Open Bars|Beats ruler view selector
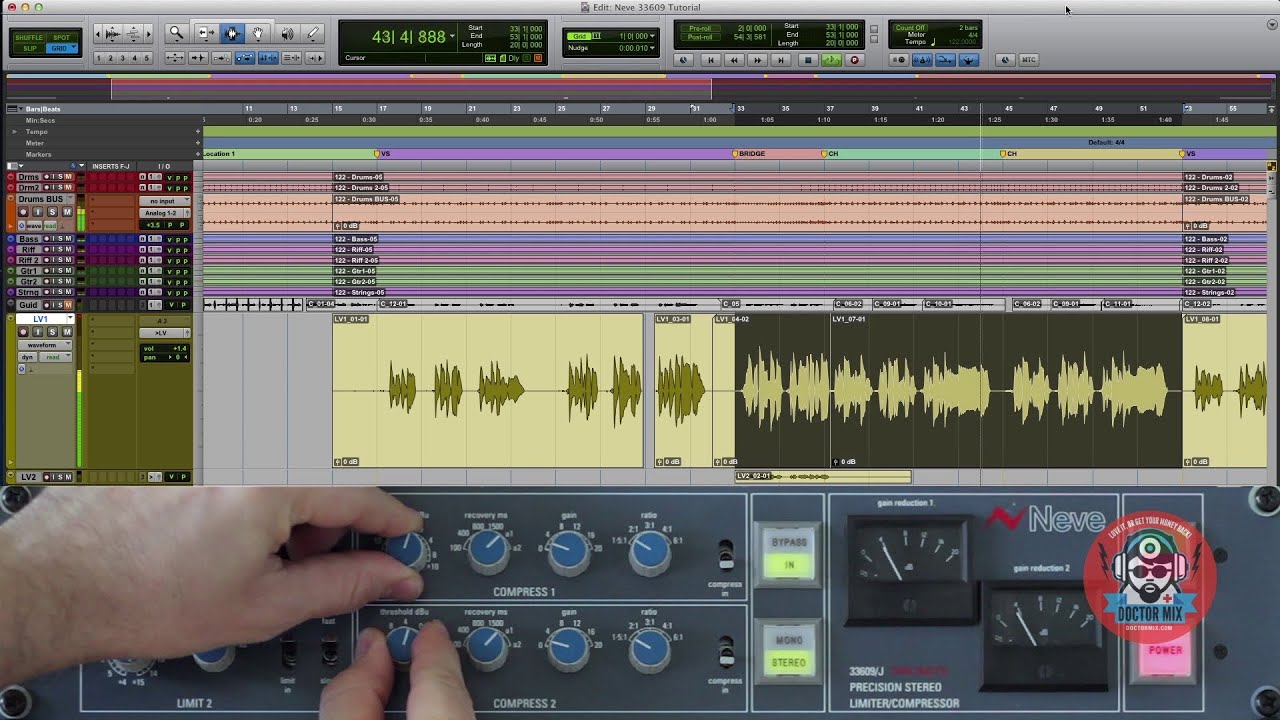 tap(13, 108)
